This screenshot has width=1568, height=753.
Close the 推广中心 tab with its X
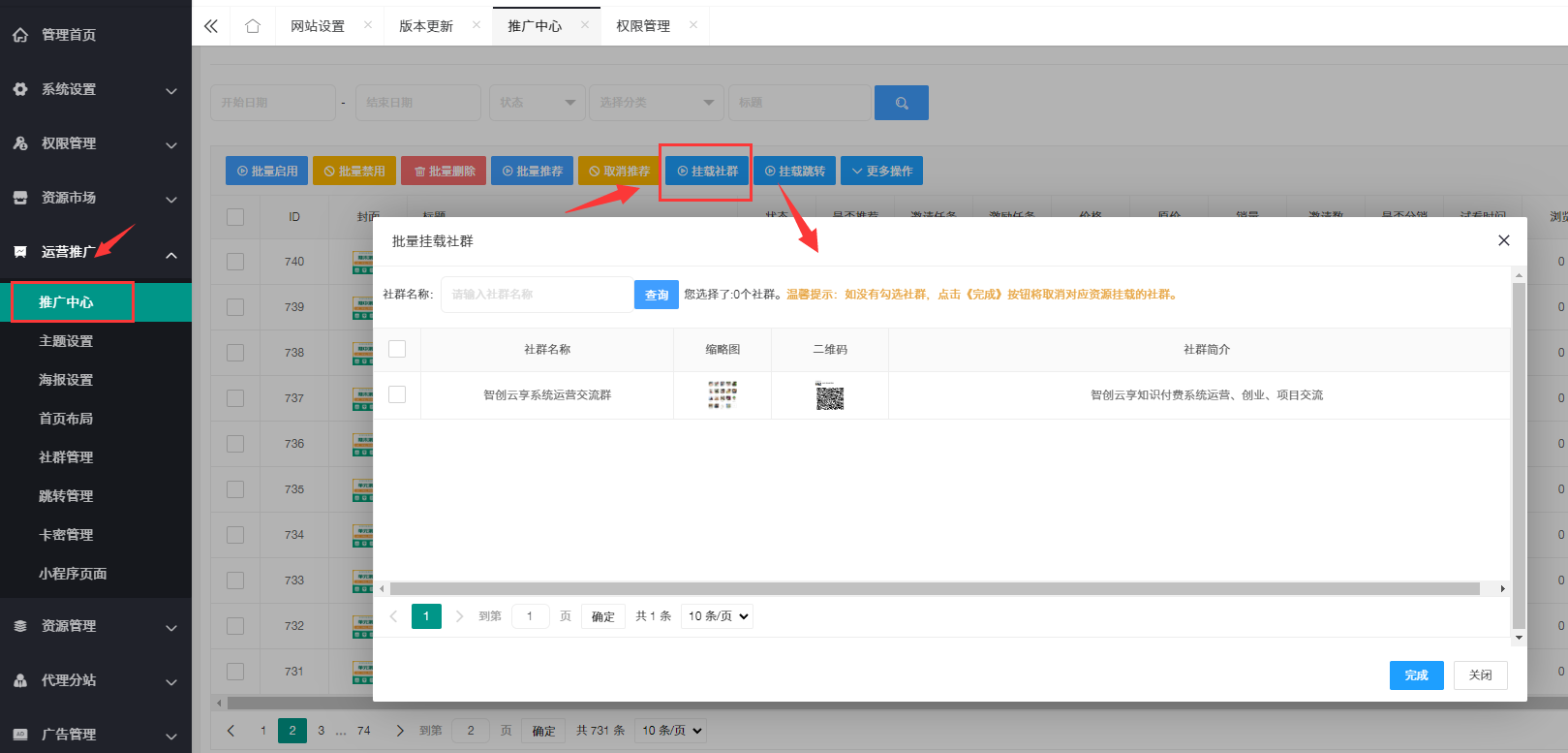(585, 25)
